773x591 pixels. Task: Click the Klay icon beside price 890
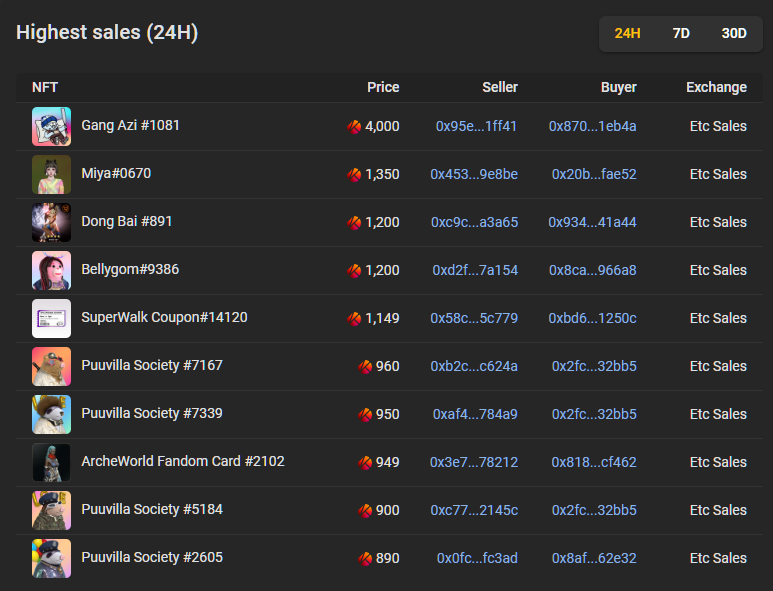pyautogui.click(x=365, y=558)
